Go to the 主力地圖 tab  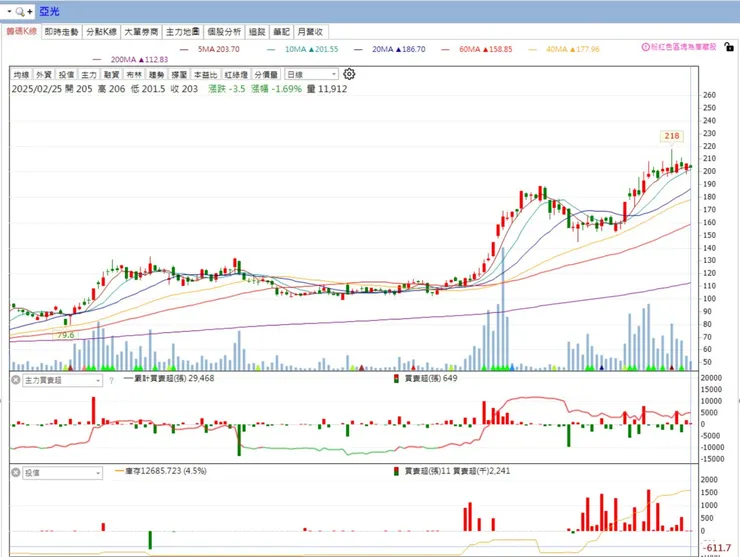coord(183,32)
